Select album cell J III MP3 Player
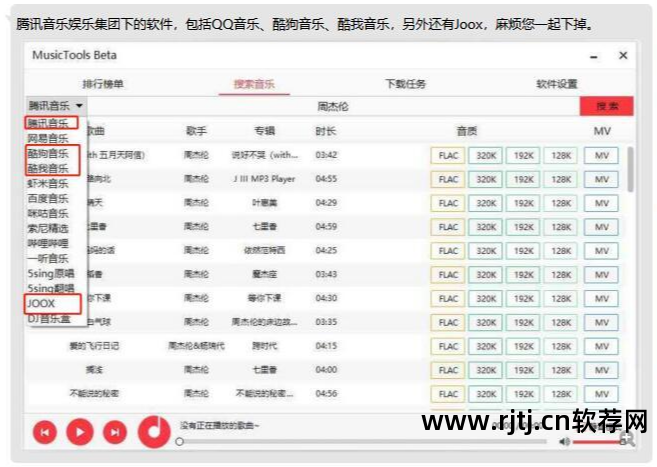The height and width of the screenshot is (467, 657). (x=264, y=179)
